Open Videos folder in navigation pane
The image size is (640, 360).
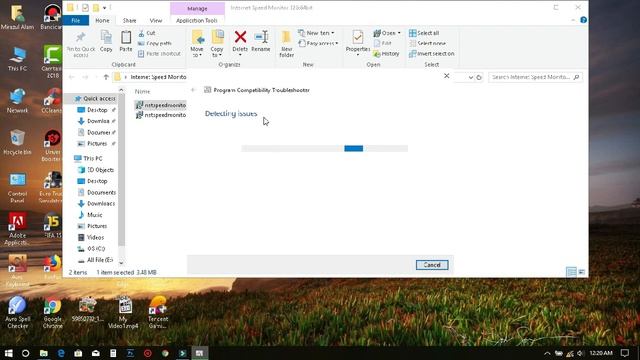[91, 237]
